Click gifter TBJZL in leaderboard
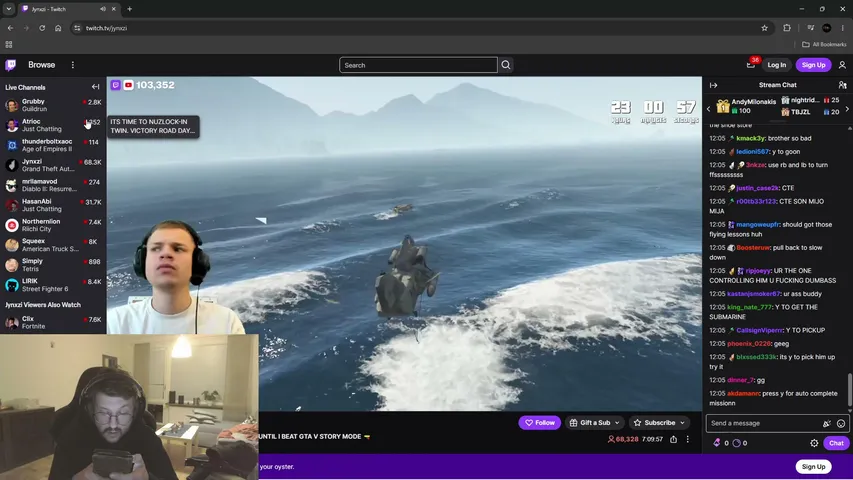Viewport: 853px width, 480px height. coord(800,112)
